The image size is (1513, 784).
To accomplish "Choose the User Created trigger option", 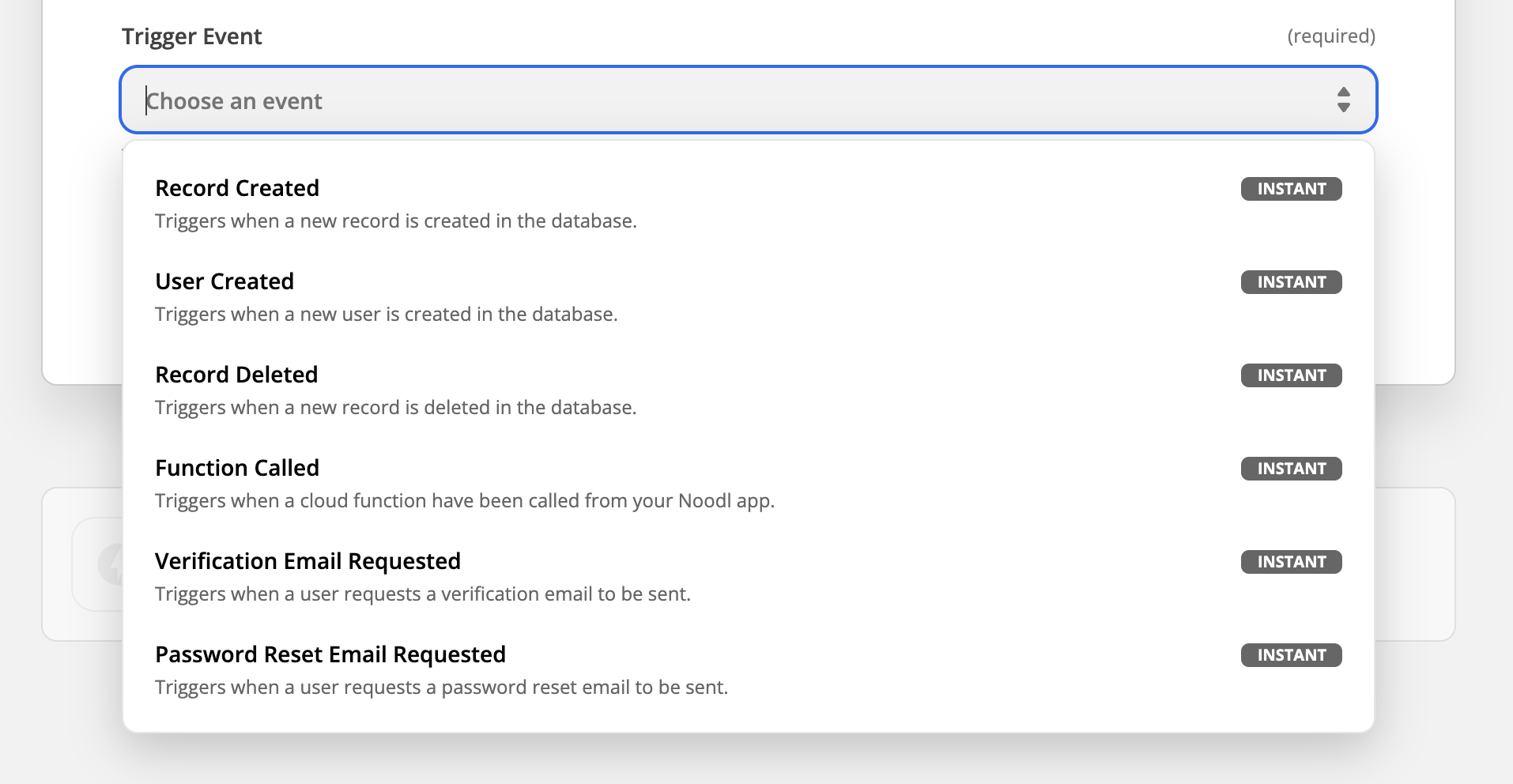I will 224,281.
